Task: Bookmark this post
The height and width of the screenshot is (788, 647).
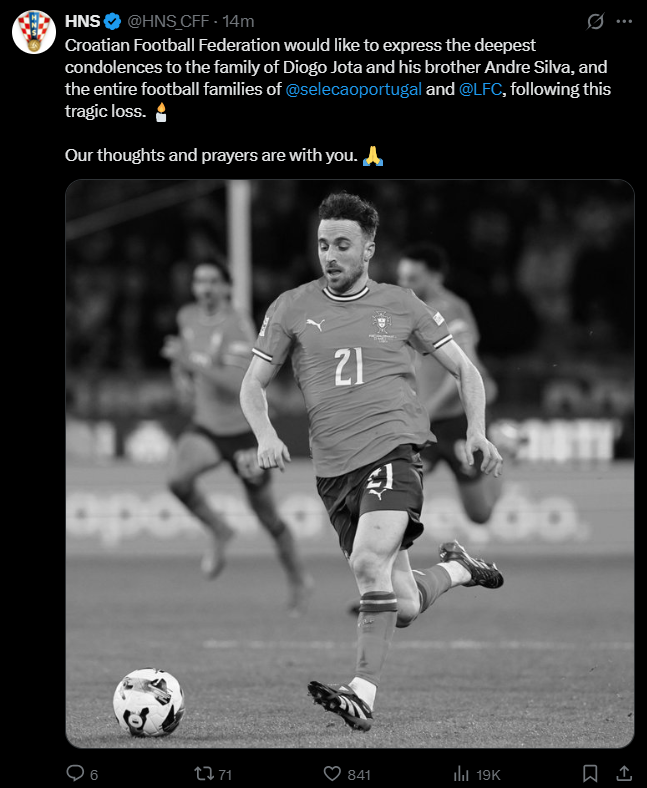Action: 590,773
